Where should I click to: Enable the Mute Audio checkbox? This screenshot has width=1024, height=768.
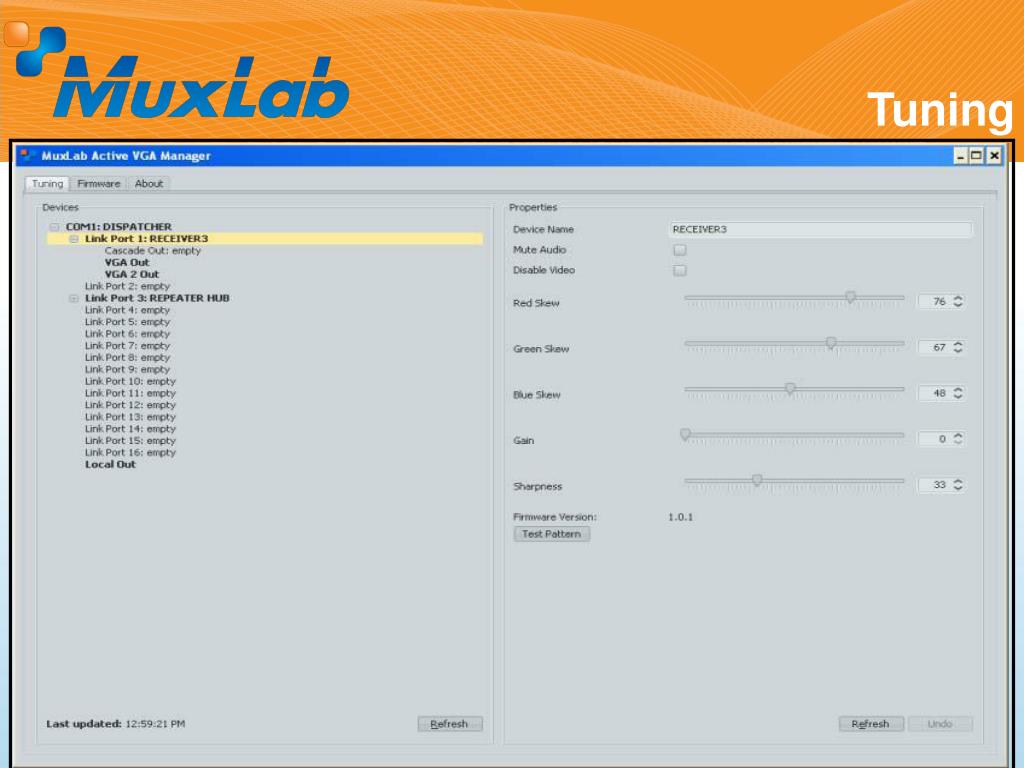pyautogui.click(x=680, y=250)
